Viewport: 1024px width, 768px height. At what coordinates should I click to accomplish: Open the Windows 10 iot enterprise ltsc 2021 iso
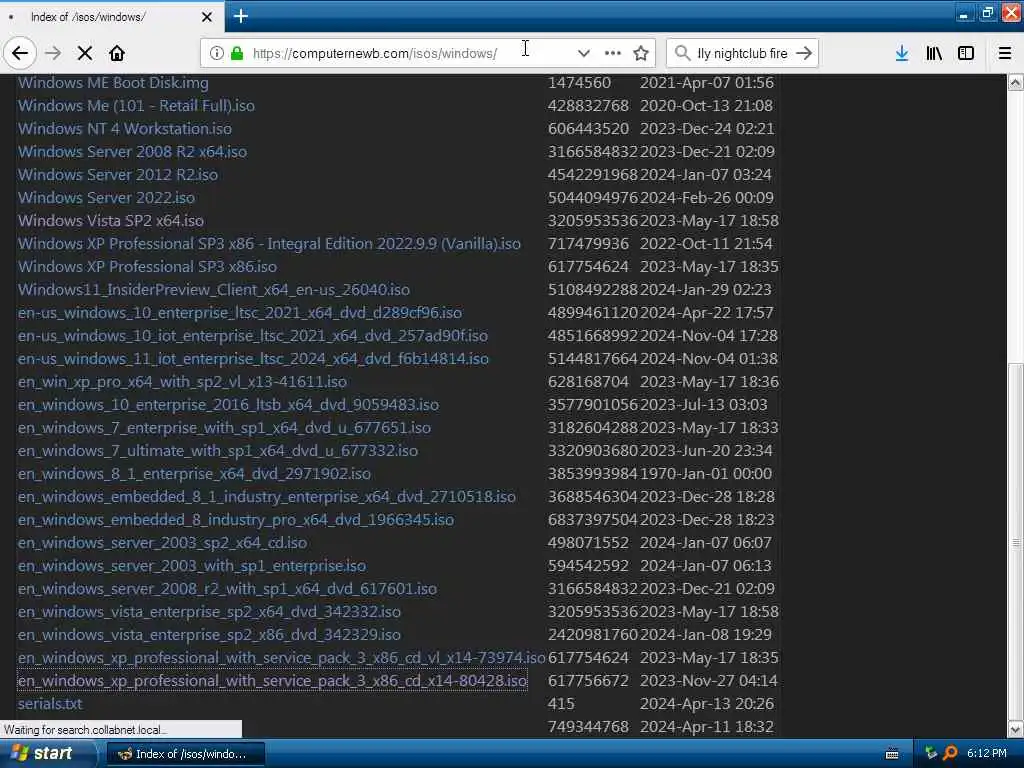253,336
